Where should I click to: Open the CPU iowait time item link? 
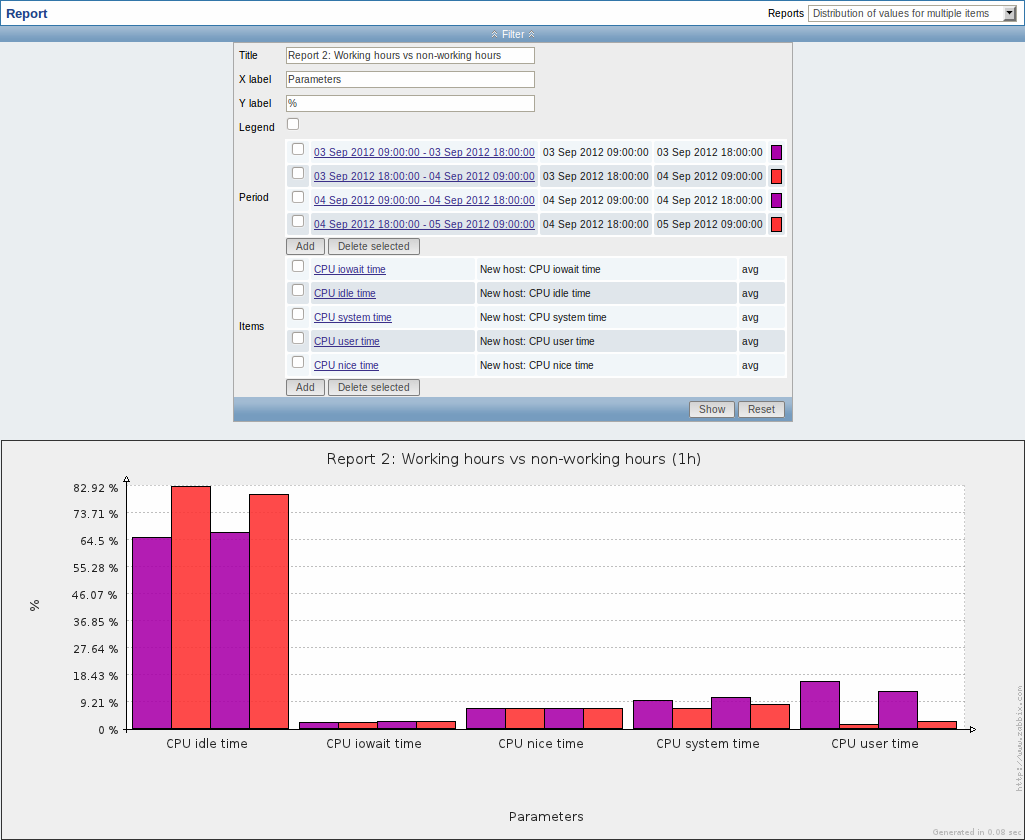350,269
